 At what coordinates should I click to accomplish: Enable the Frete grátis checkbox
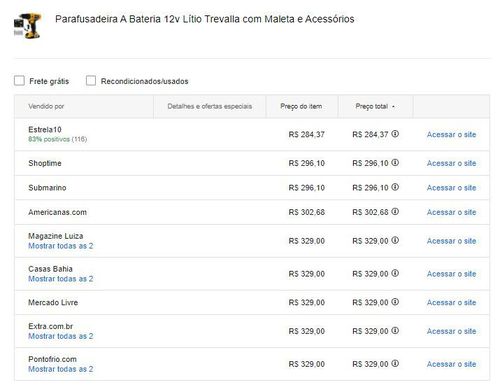coord(19,81)
